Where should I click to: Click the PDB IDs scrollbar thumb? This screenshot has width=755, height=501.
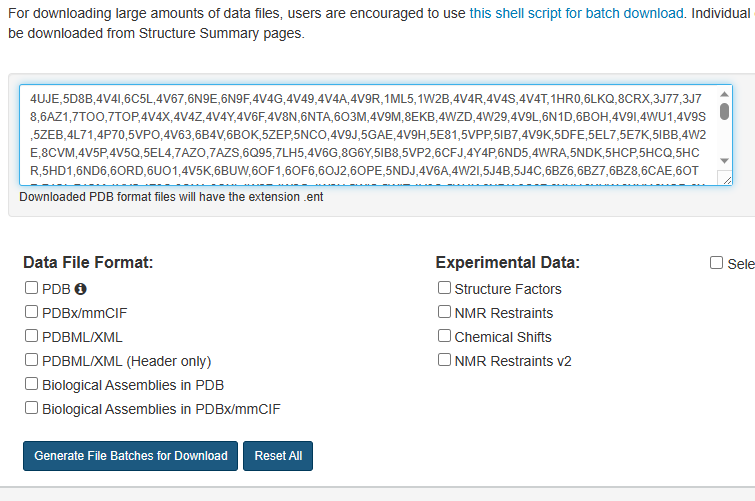[x=724, y=111]
